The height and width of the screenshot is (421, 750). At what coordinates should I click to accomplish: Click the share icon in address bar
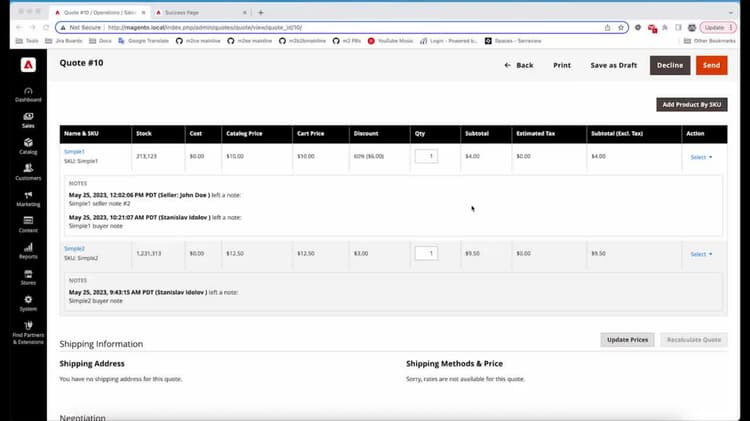click(x=607, y=28)
